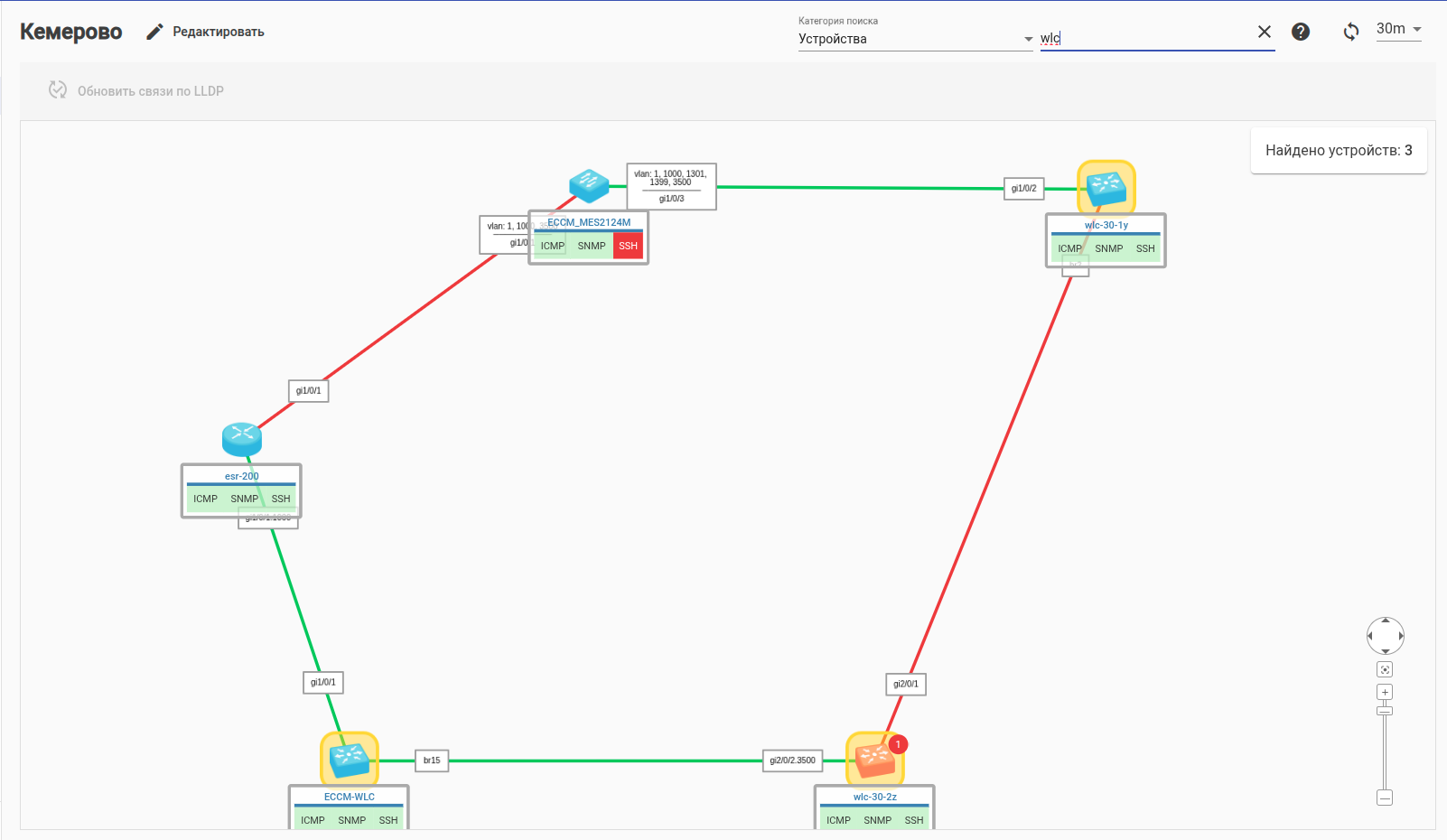Pan the map up
Image resolution: width=1447 pixels, height=840 pixels.
point(1386,621)
